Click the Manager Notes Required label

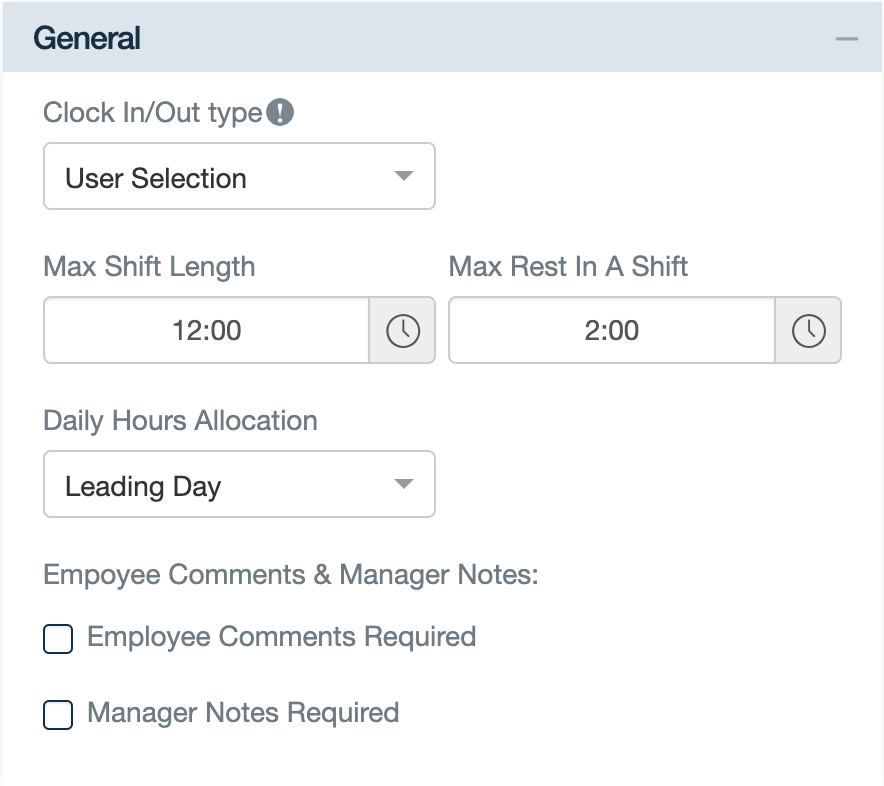(243, 713)
